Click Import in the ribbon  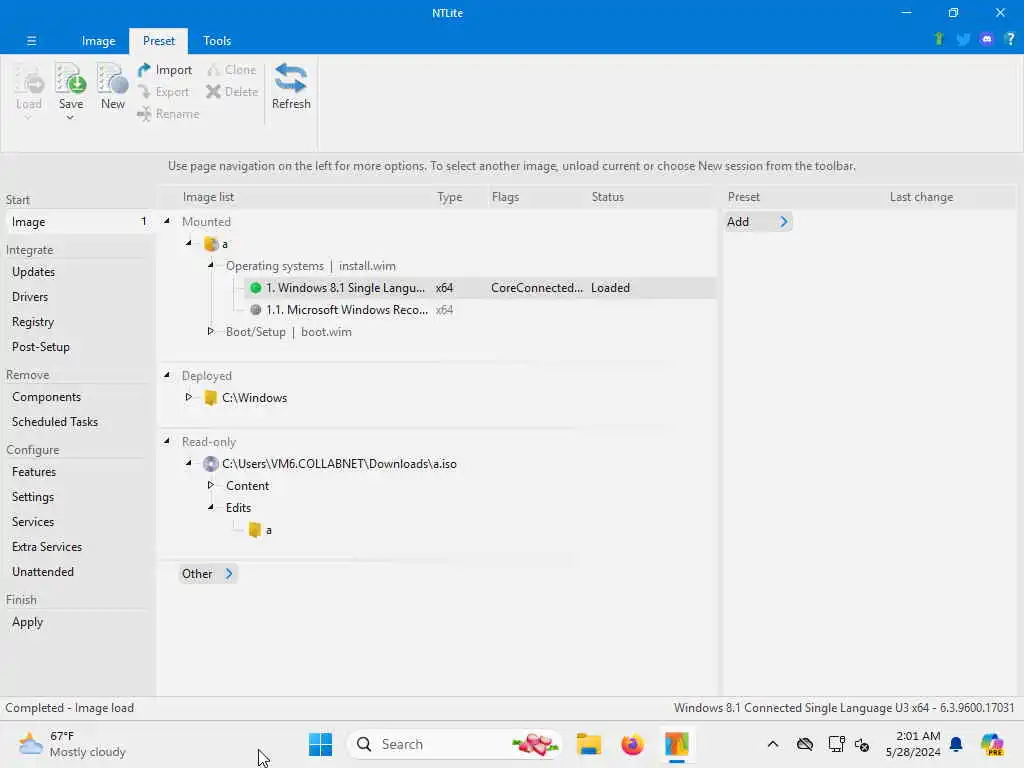[x=165, y=70]
